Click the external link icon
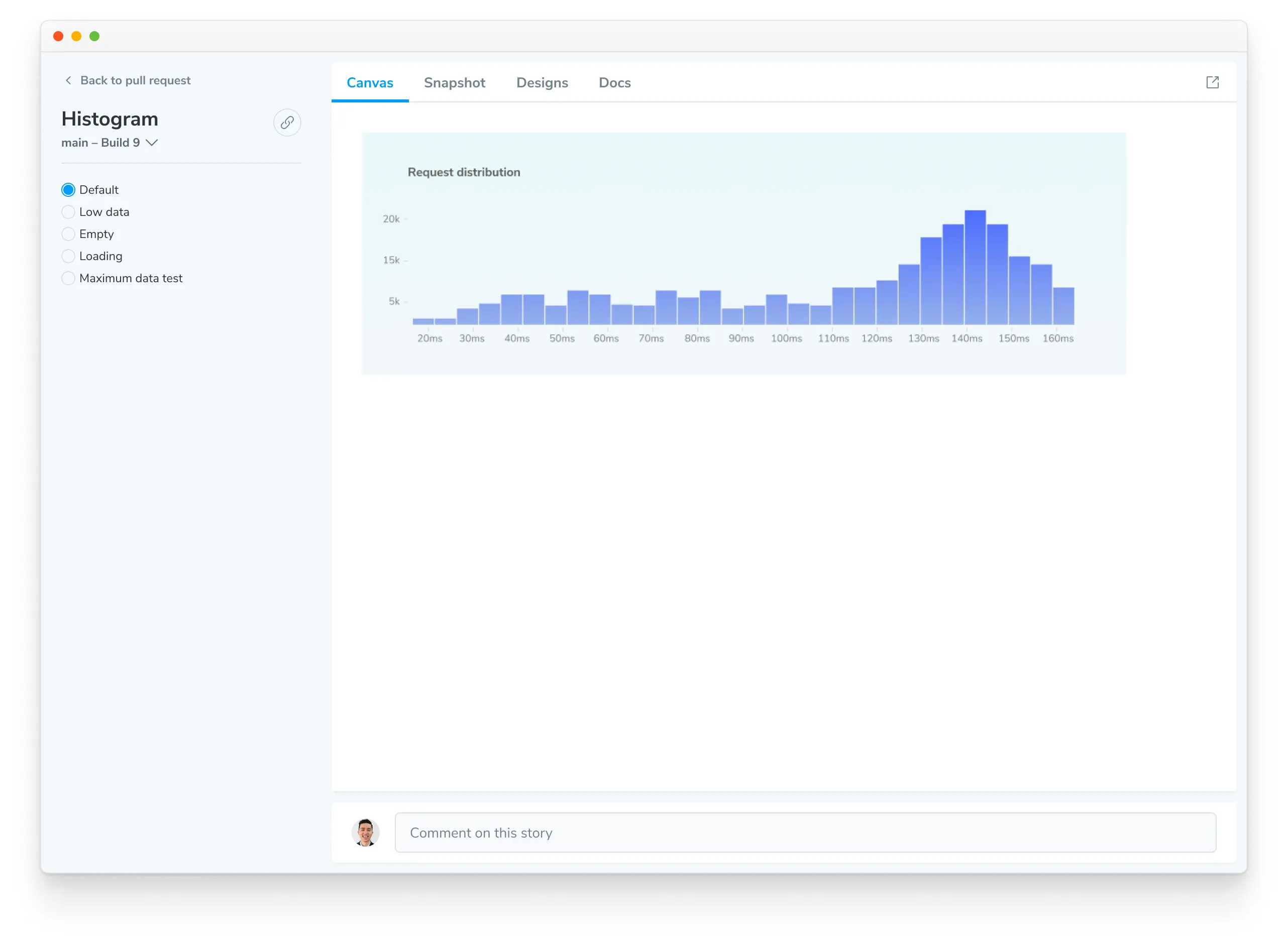1288x944 pixels. (x=1213, y=83)
